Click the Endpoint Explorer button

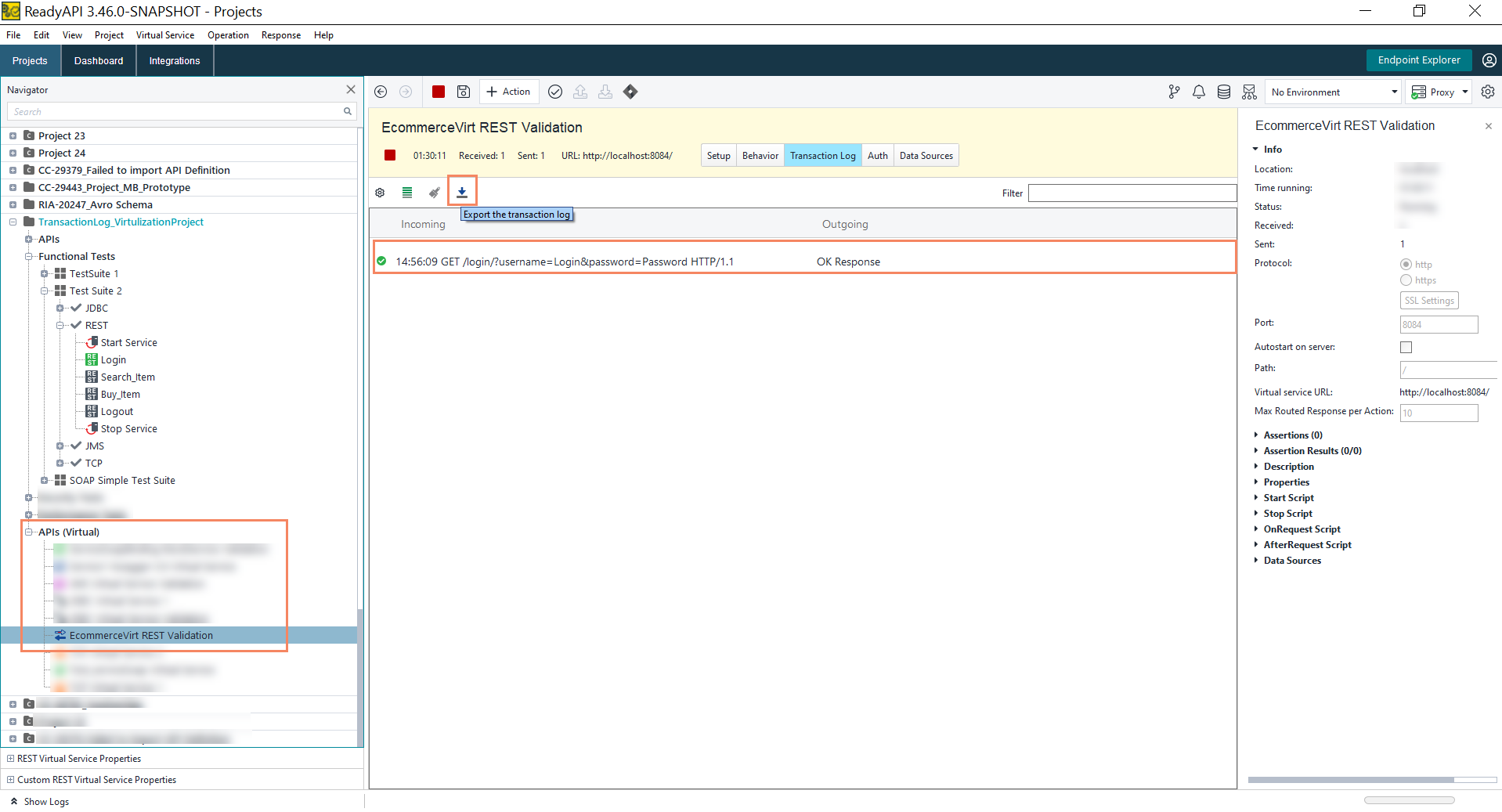(1418, 60)
